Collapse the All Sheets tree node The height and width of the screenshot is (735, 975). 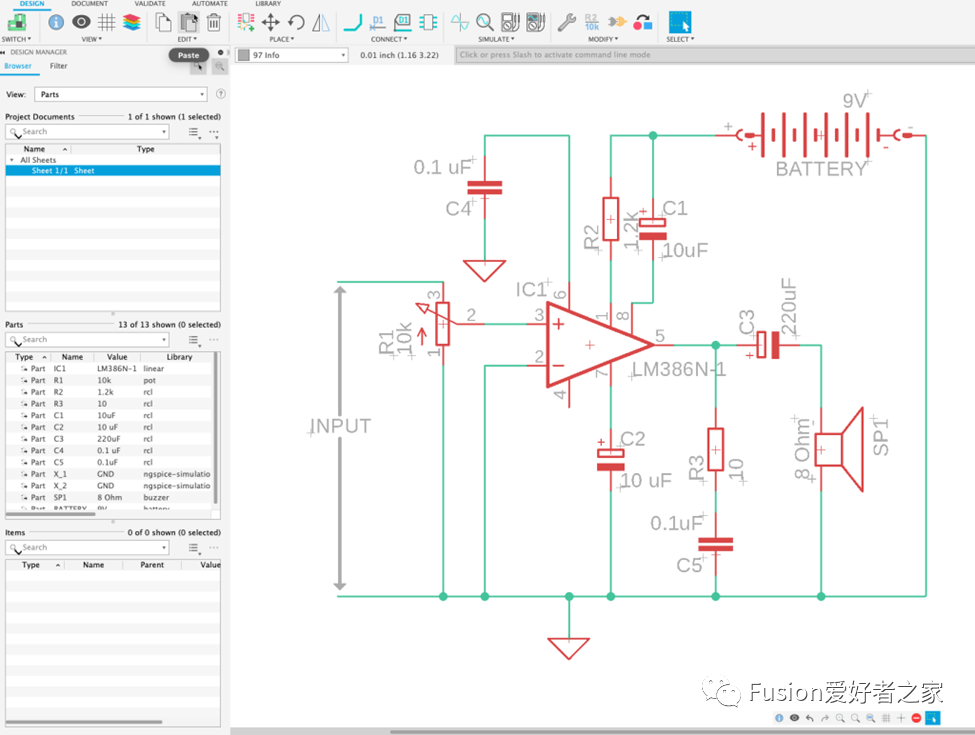click(x=12, y=160)
